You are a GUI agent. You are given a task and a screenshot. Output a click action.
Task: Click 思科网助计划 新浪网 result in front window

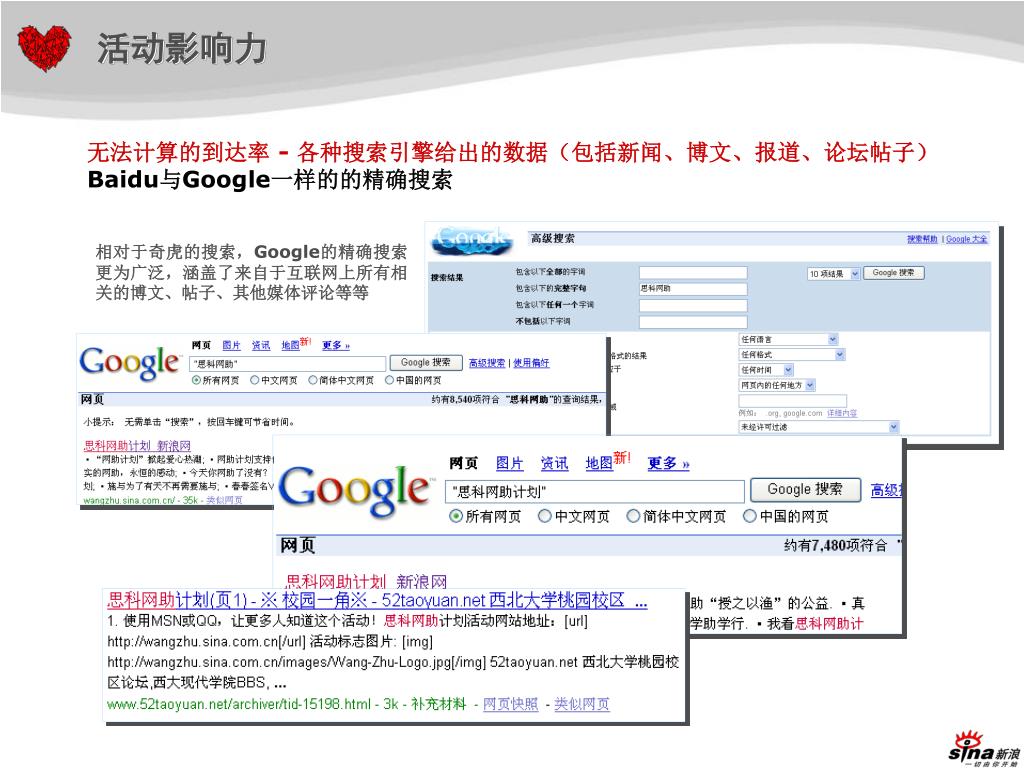pyautogui.click(x=366, y=581)
